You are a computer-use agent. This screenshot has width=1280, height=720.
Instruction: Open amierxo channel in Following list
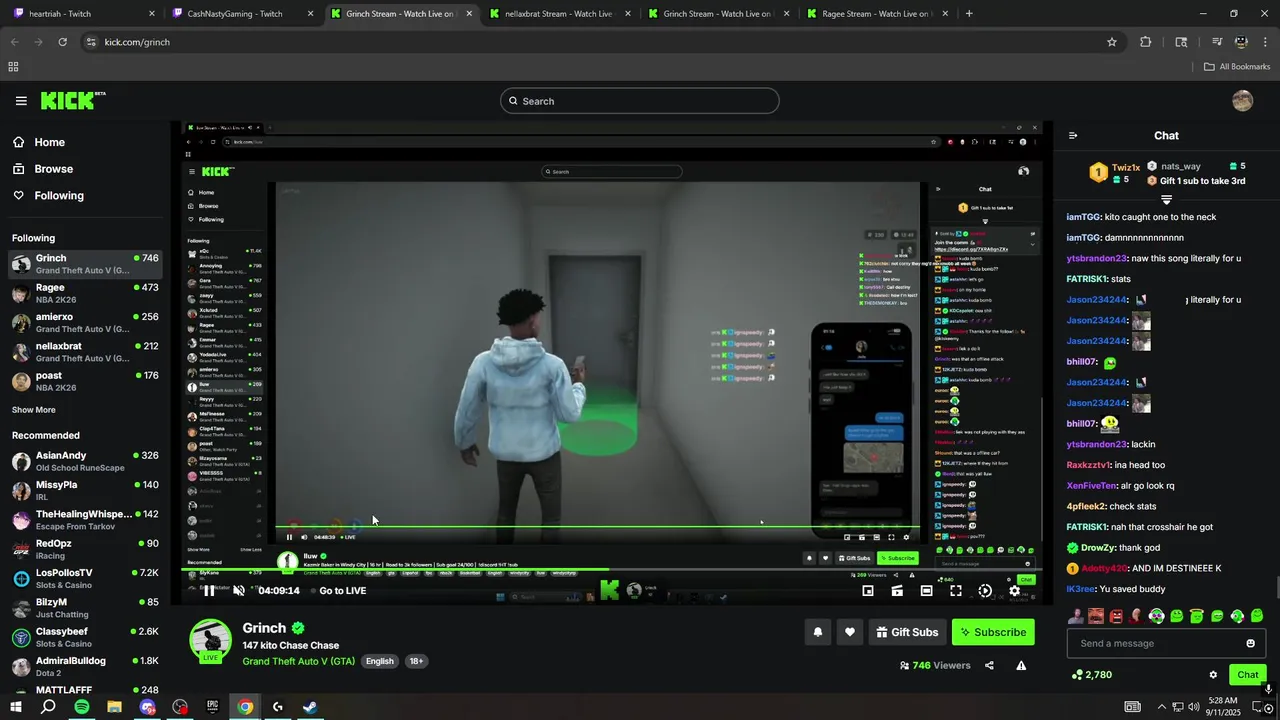pyautogui.click(x=85, y=322)
